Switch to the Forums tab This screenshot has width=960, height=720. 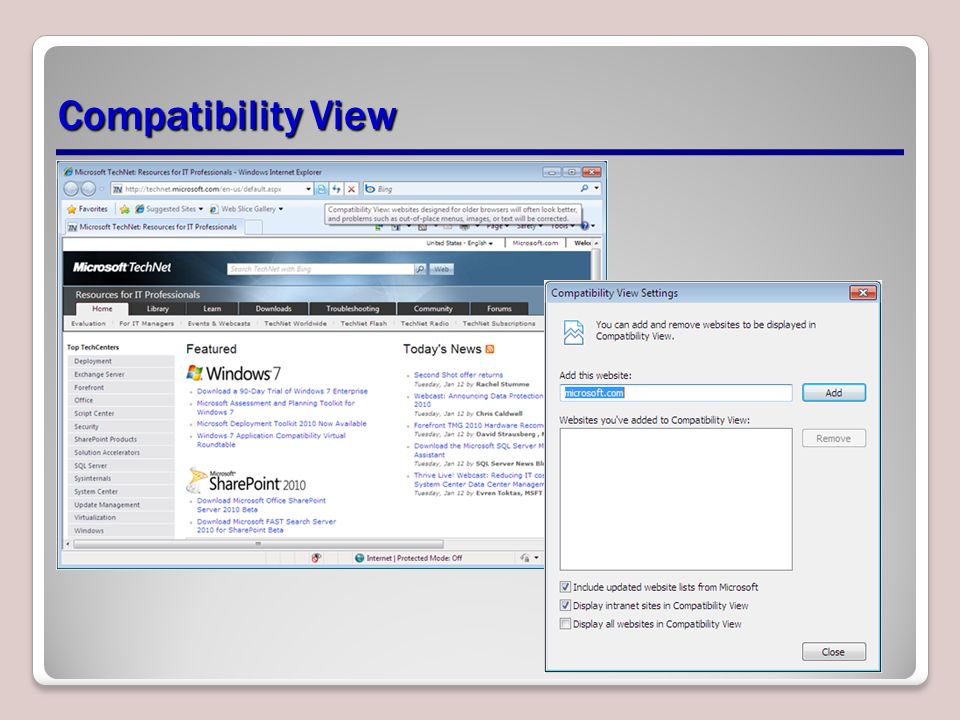click(x=499, y=309)
